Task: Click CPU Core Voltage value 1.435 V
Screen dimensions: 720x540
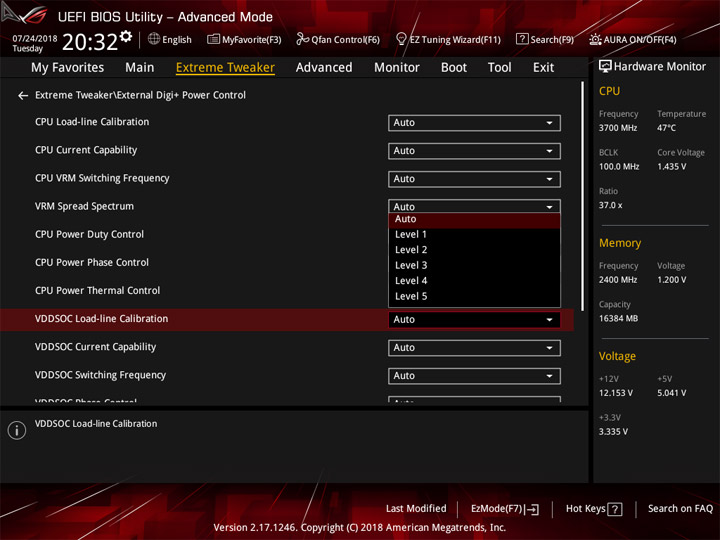Action: pyautogui.click(x=671, y=167)
